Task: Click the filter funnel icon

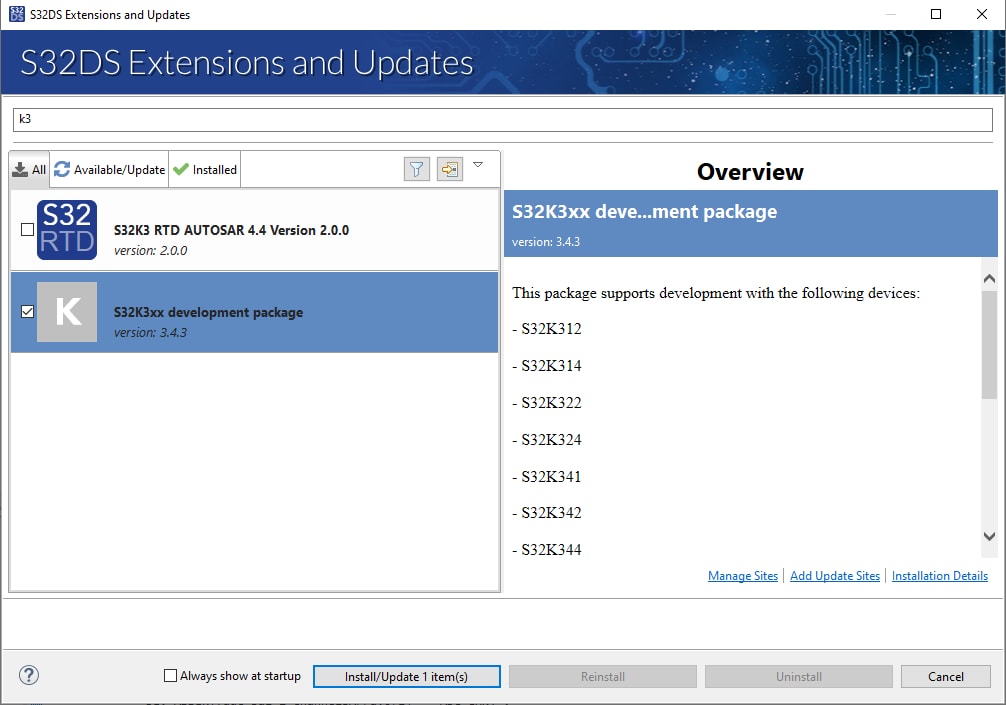Action: [x=417, y=169]
